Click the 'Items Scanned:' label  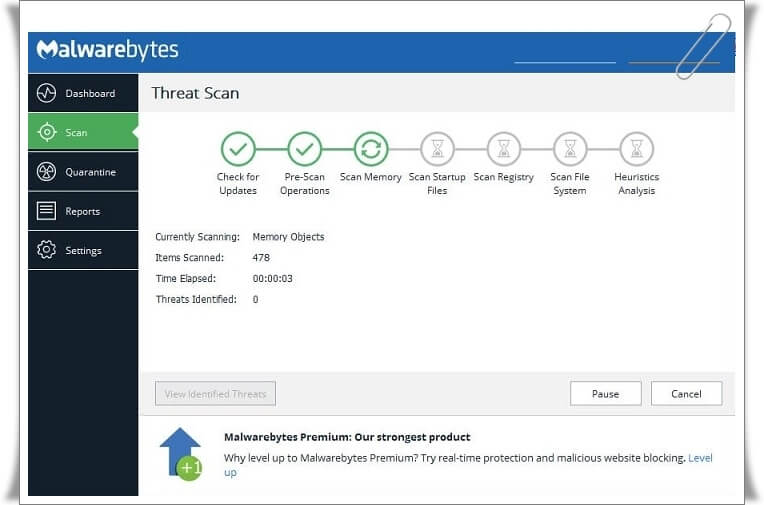pos(190,258)
